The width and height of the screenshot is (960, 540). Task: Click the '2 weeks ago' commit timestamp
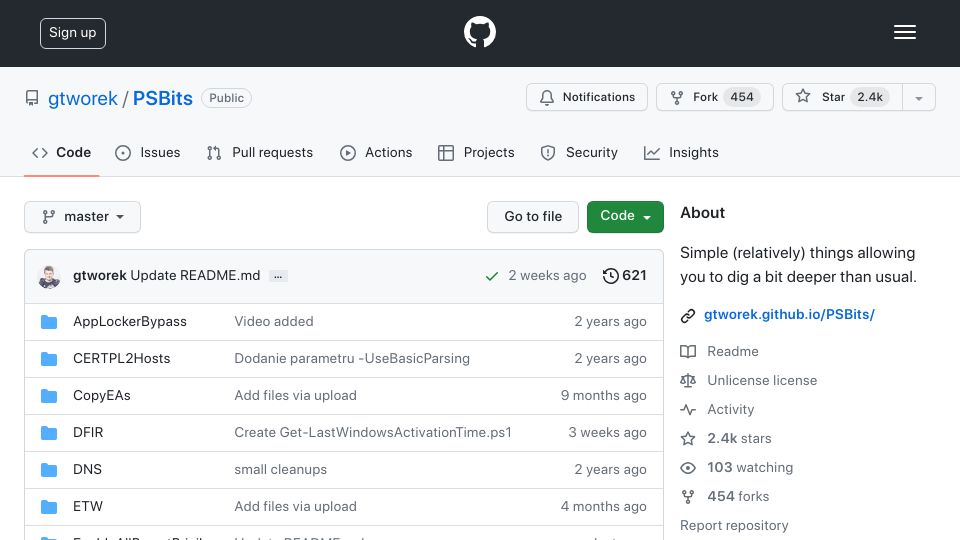(x=547, y=276)
